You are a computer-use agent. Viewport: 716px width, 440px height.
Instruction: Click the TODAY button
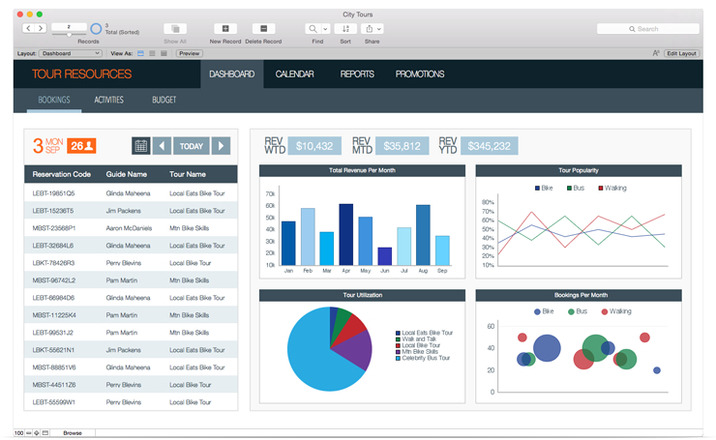191,146
